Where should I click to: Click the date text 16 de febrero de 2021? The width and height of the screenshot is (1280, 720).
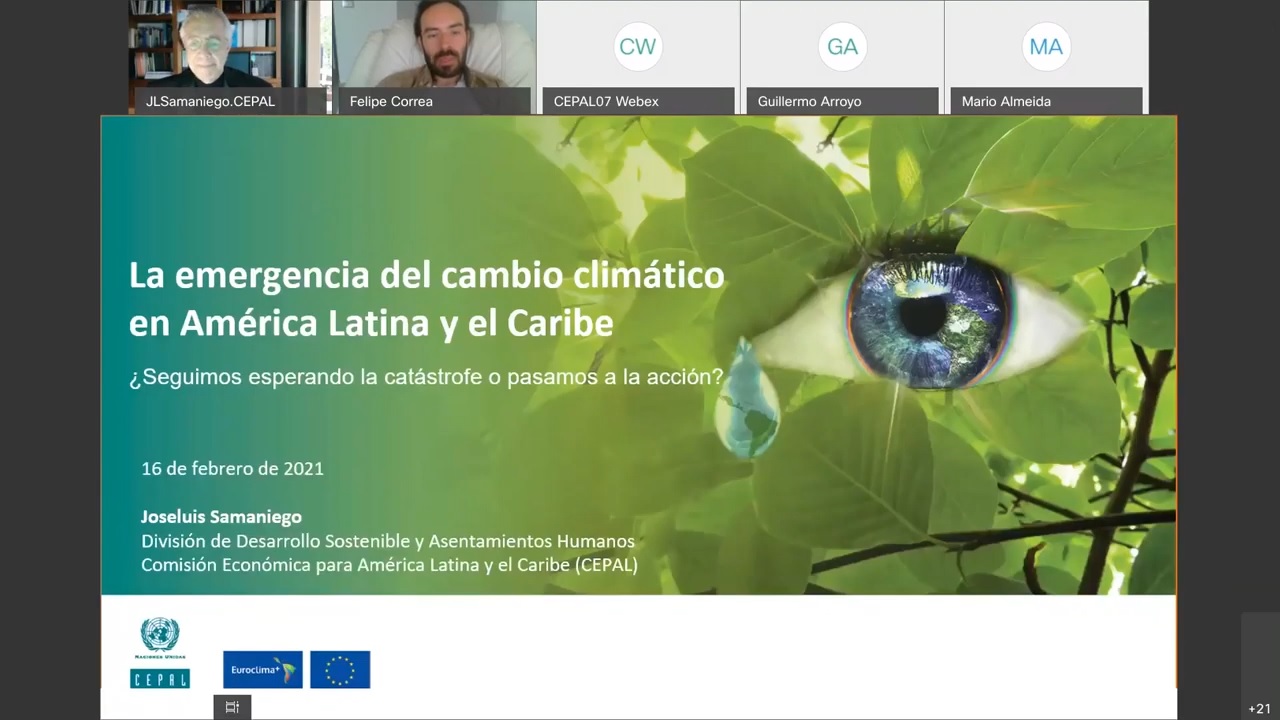pyautogui.click(x=232, y=468)
